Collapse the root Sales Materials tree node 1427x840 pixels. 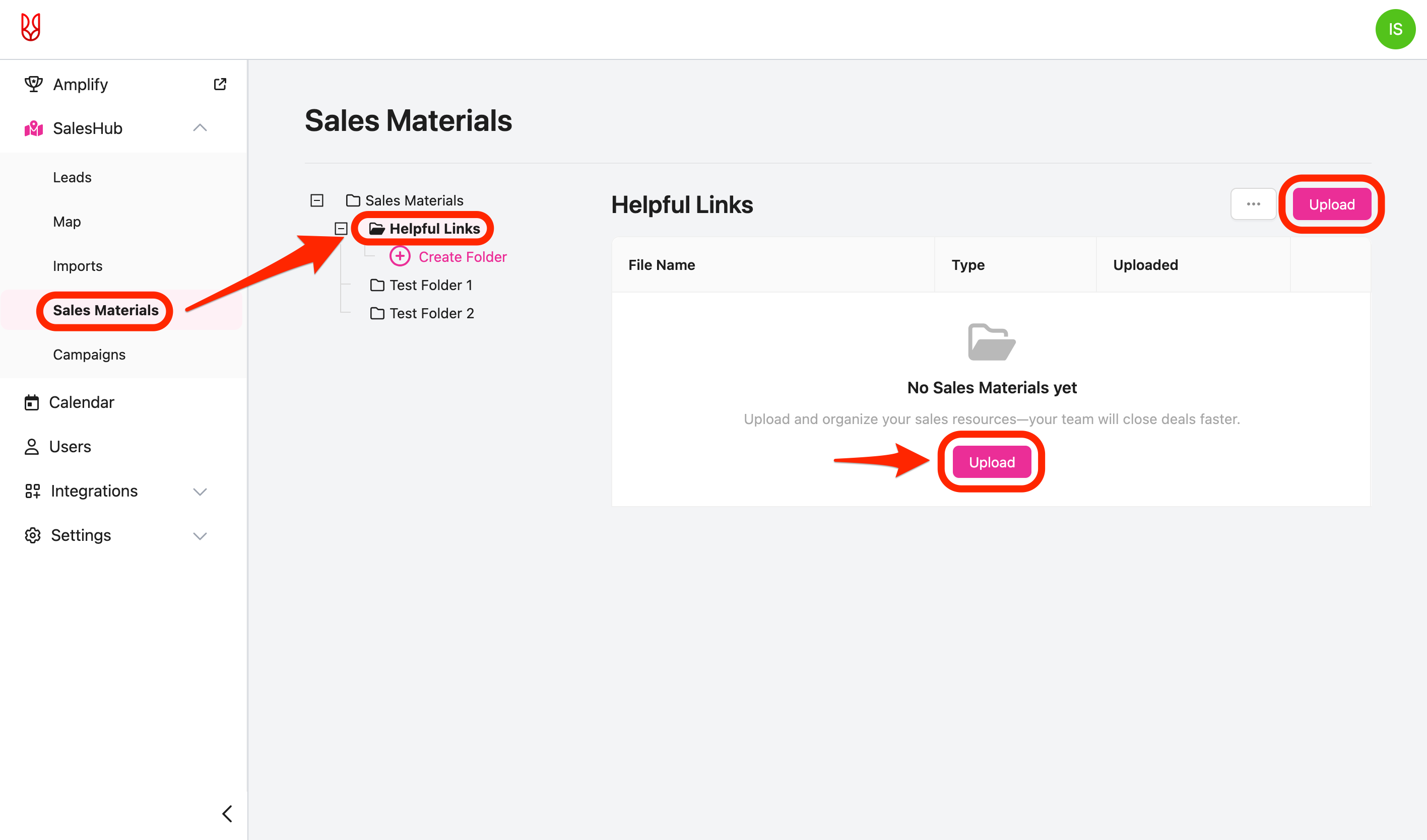coord(317,200)
